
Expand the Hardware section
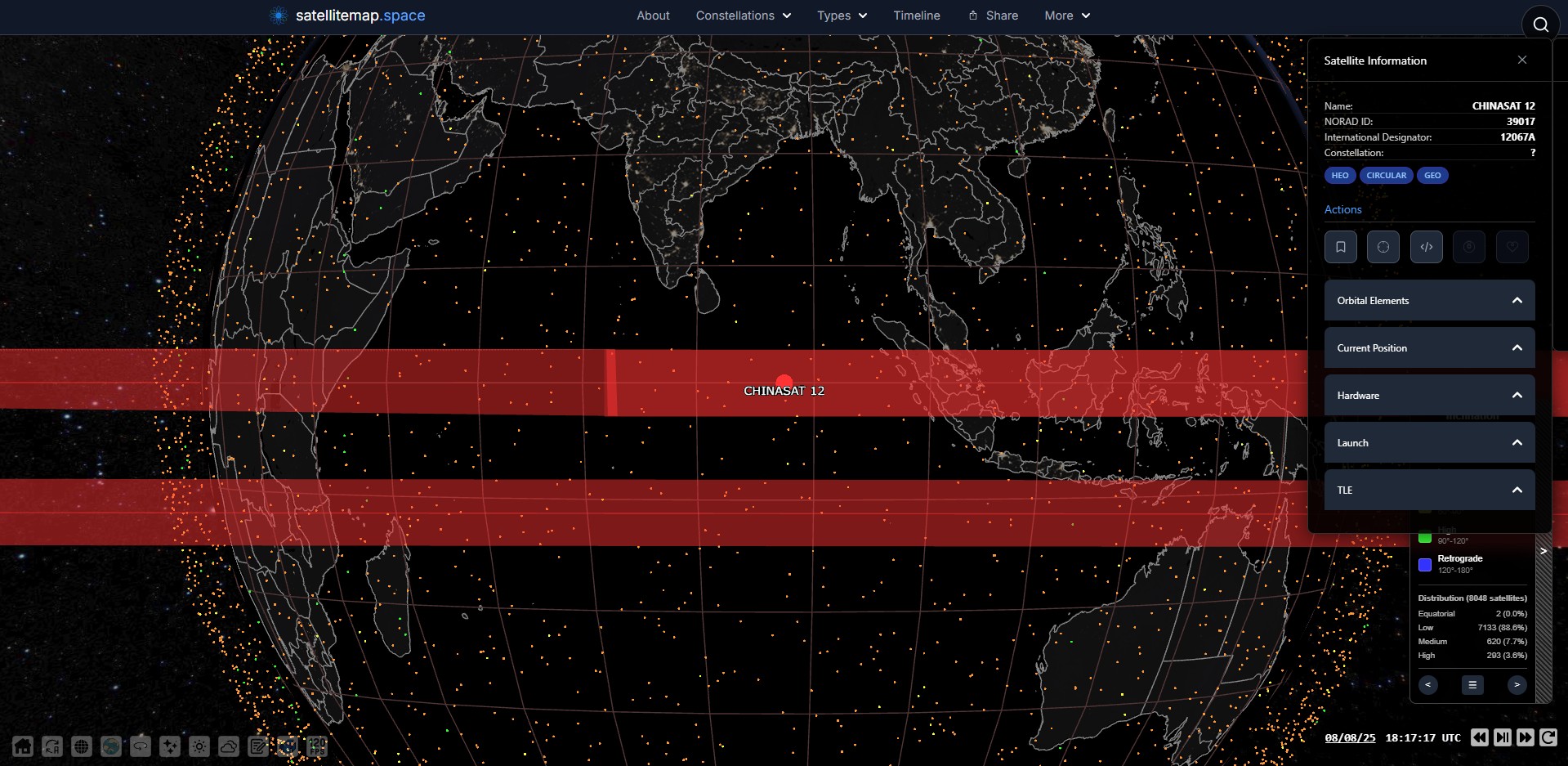(x=1430, y=395)
